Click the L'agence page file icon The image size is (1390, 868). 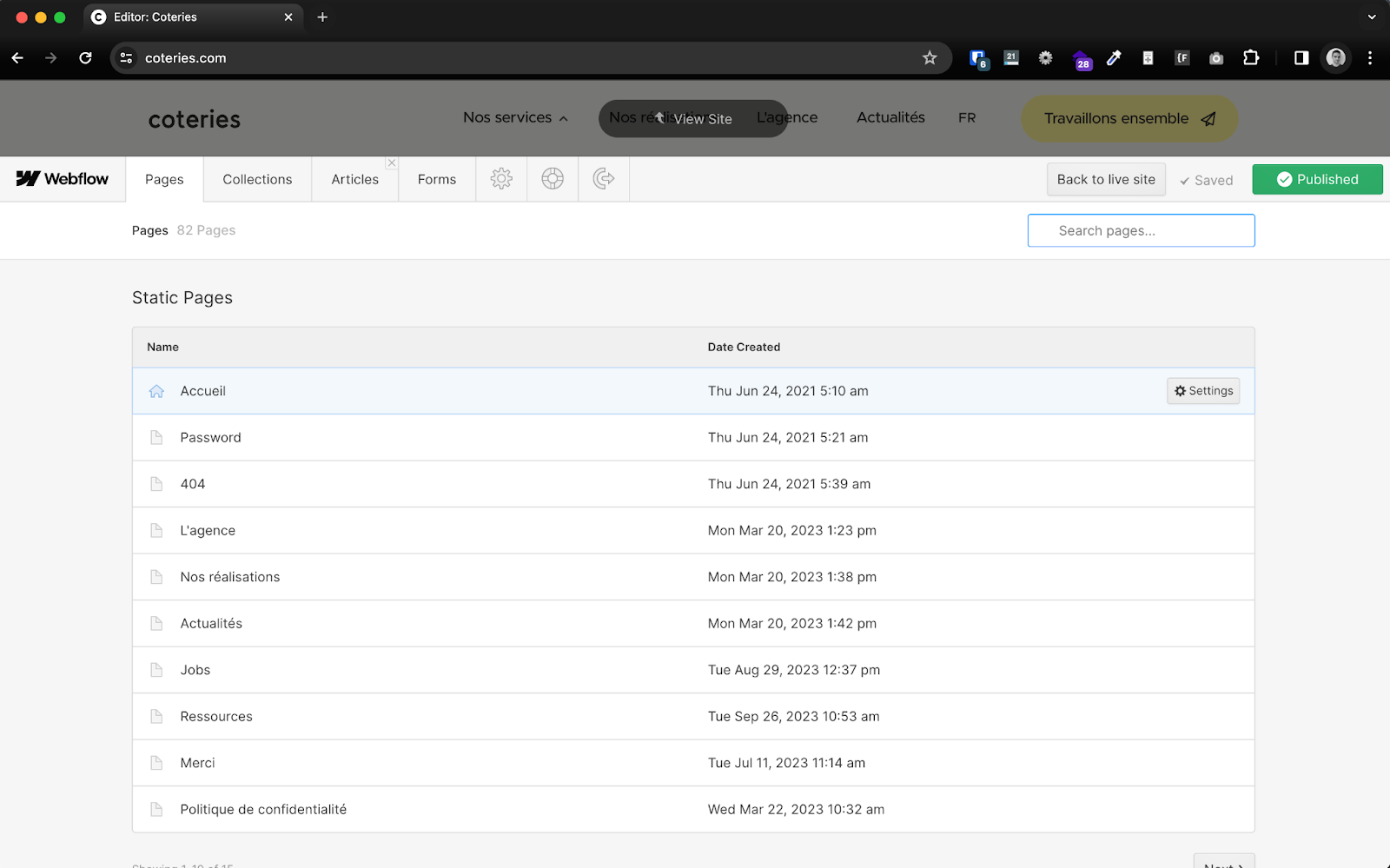click(x=156, y=531)
